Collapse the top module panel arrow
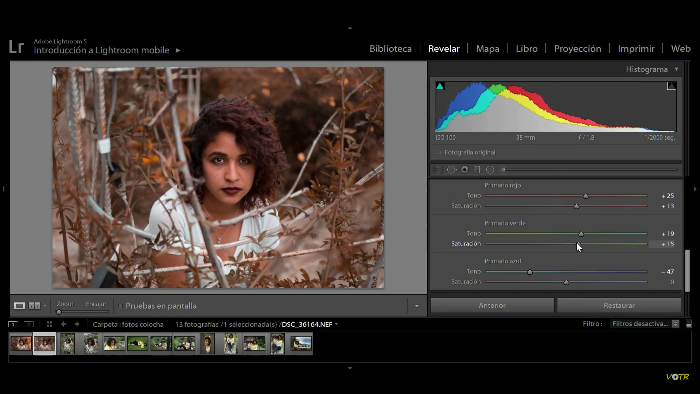The image size is (700, 394). pos(350,28)
